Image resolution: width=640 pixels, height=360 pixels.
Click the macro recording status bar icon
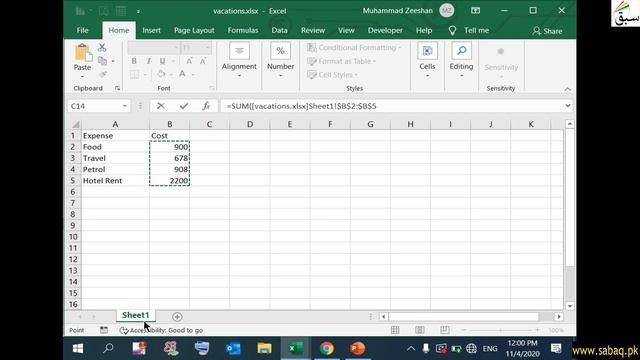pos(104,330)
